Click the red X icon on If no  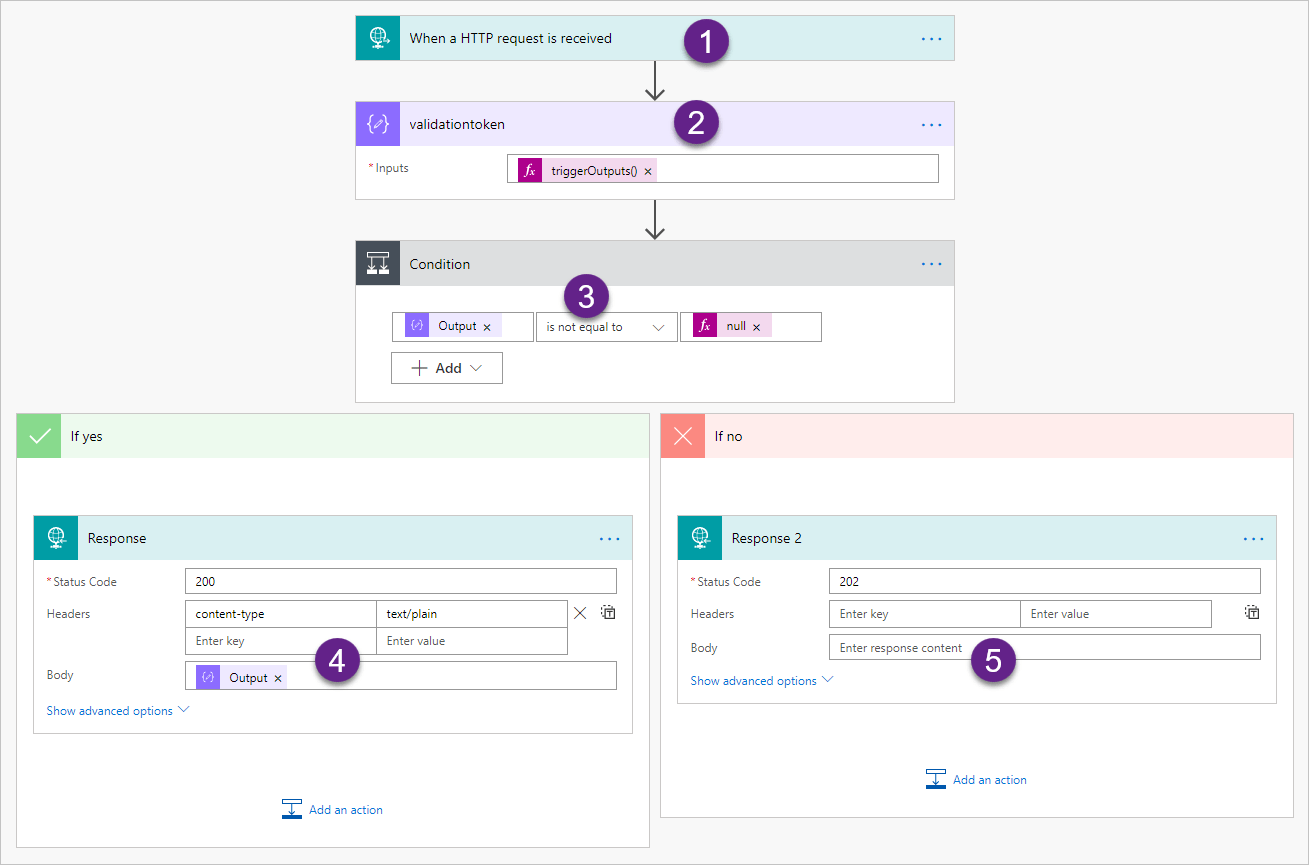[x=682, y=435]
